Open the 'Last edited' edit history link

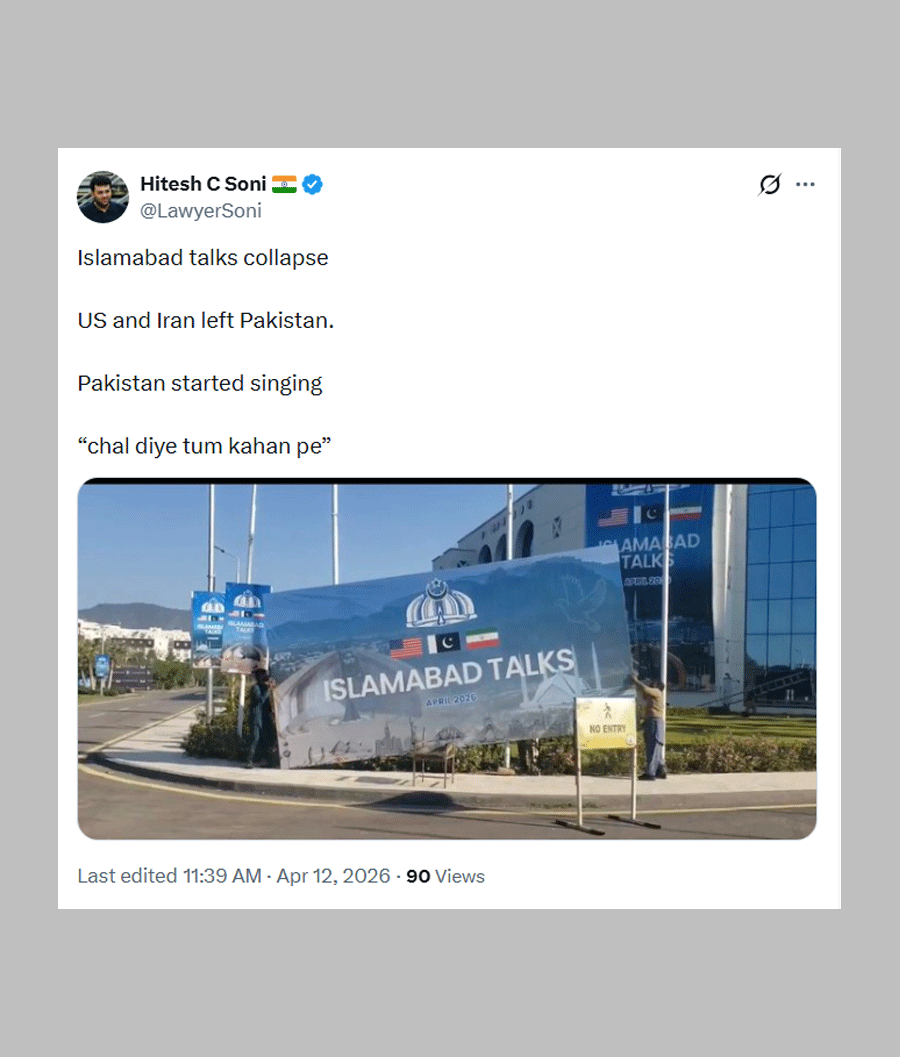pos(127,876)
